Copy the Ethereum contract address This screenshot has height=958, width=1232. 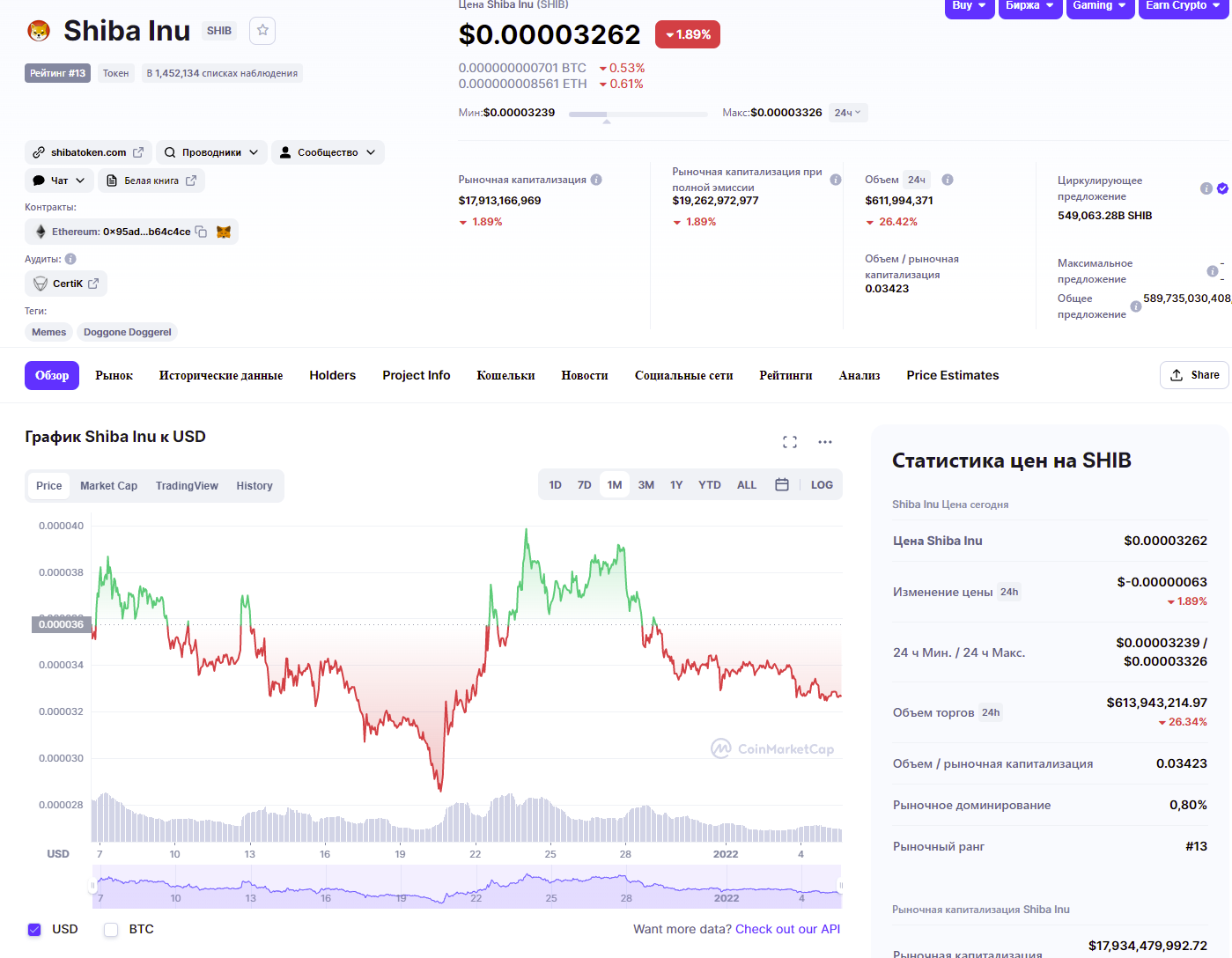(x=201, y=232)
